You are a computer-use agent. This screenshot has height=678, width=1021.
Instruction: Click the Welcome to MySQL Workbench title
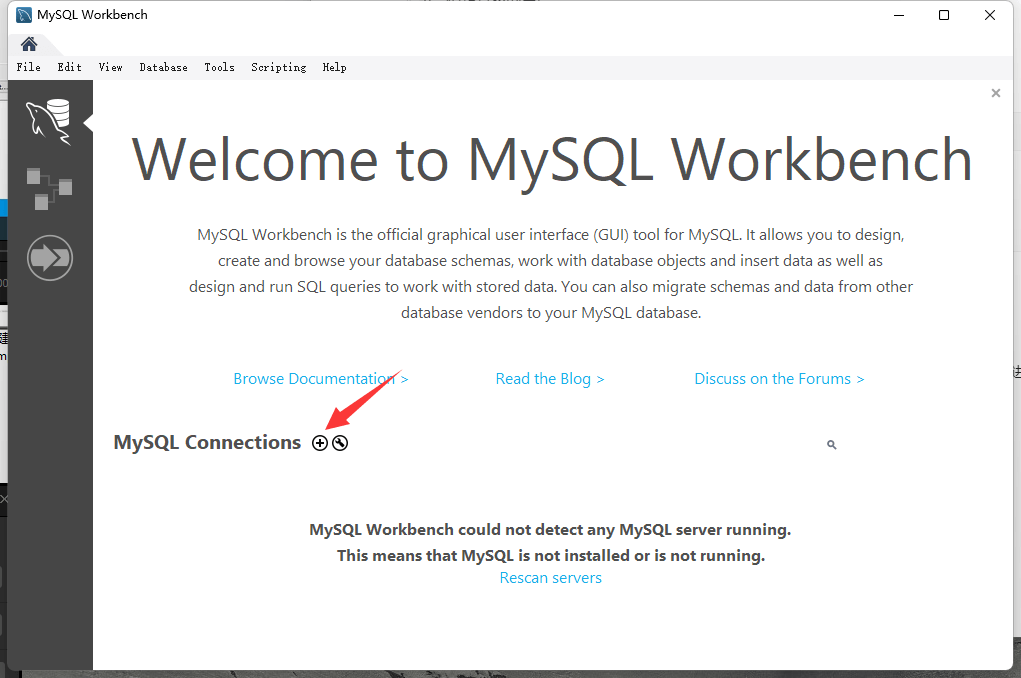pyautogui.click(x=552, y=161)
